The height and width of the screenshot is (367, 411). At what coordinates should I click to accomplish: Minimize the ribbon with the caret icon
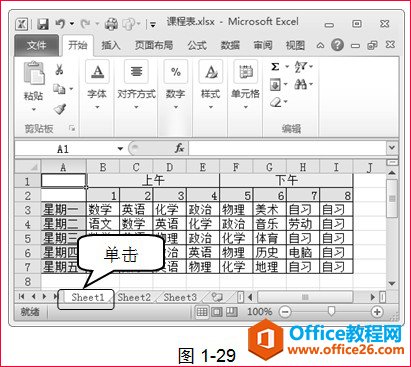coord(320,45)
